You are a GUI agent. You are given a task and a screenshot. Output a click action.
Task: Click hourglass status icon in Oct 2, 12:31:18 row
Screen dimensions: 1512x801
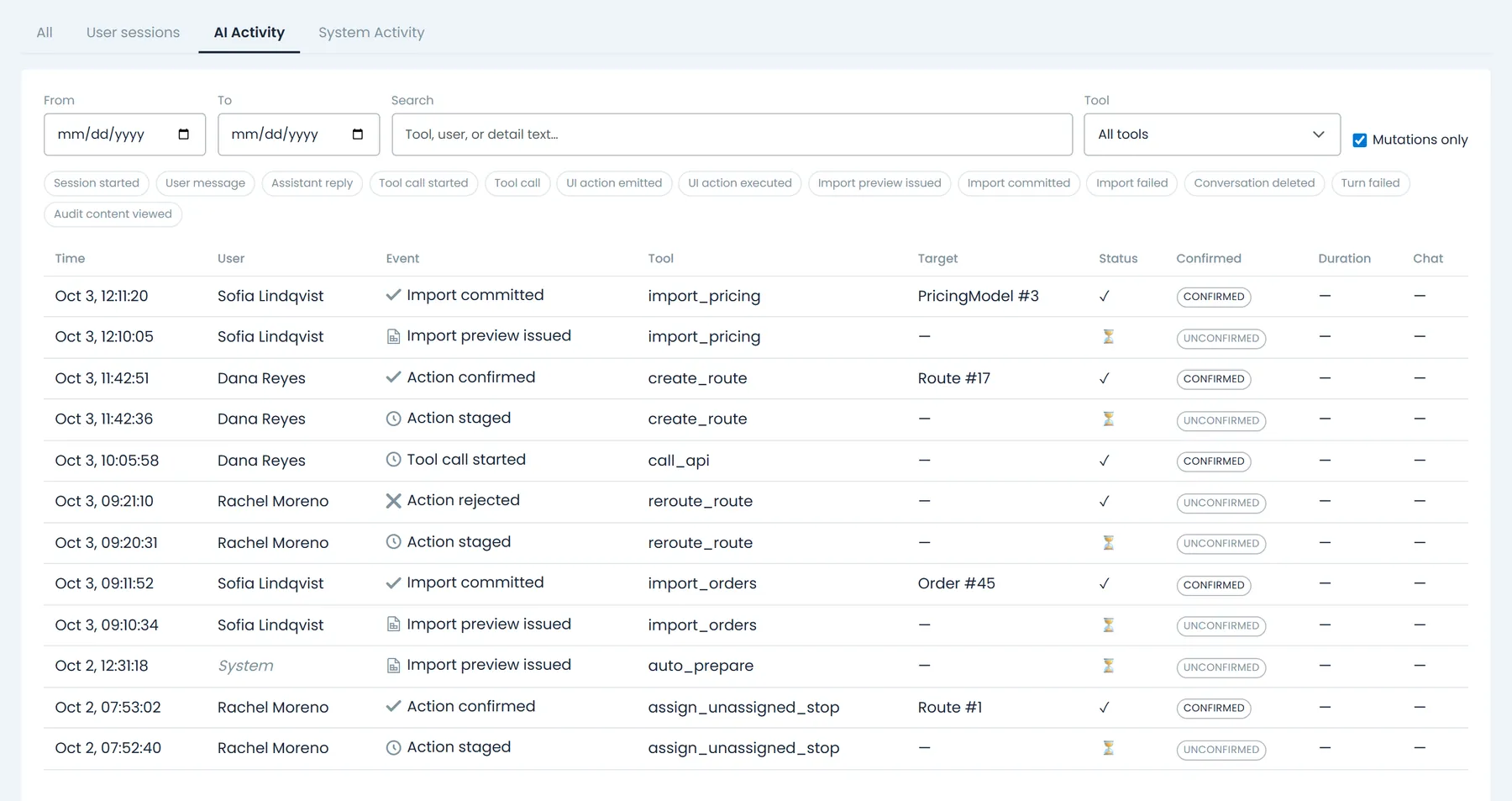coord(1109,666)
